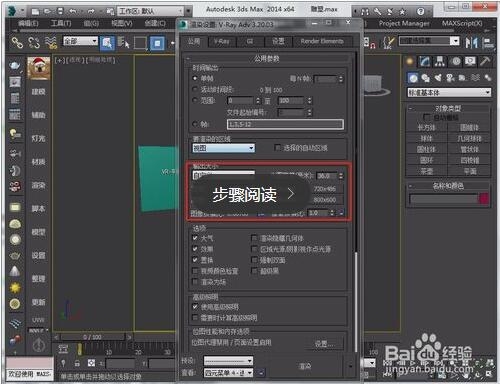The width and height of the screenshot is (500, 384).
Task: Open the 视图 area-to-render dropdown
Action: point(224,148)
